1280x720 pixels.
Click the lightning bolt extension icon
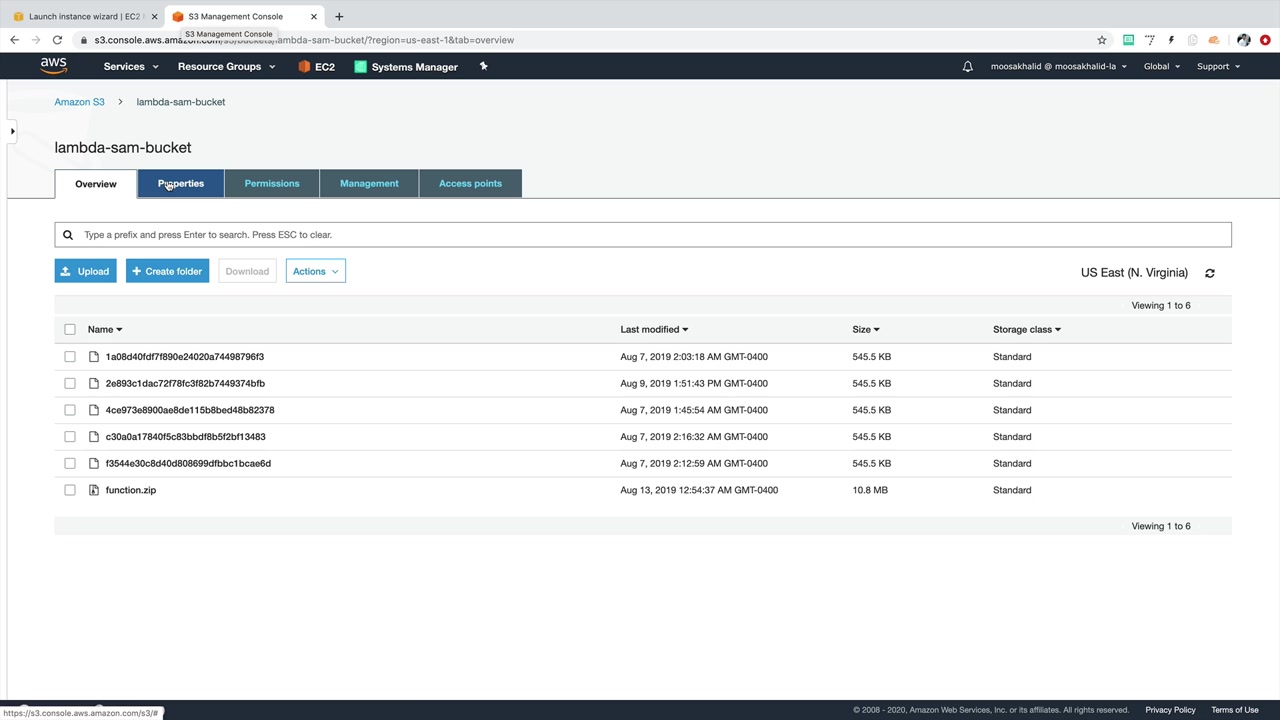(x=1171, y=40)
